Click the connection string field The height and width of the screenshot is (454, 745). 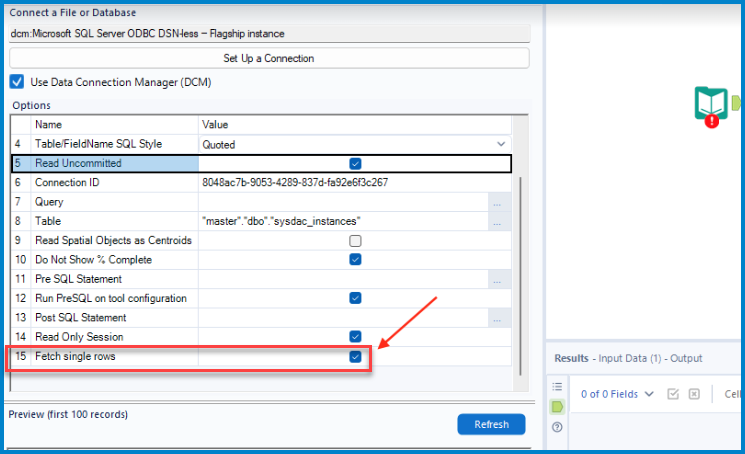(269, 34)
